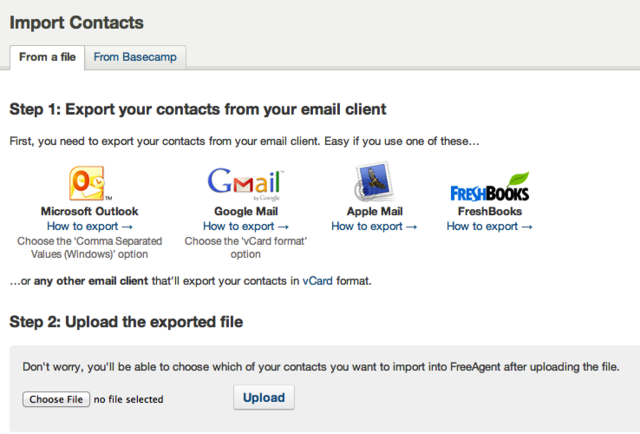Click the Microsoft Outlook label
Image resolution: width=640 pixels, height=434 pixels.
click(89, 212)
